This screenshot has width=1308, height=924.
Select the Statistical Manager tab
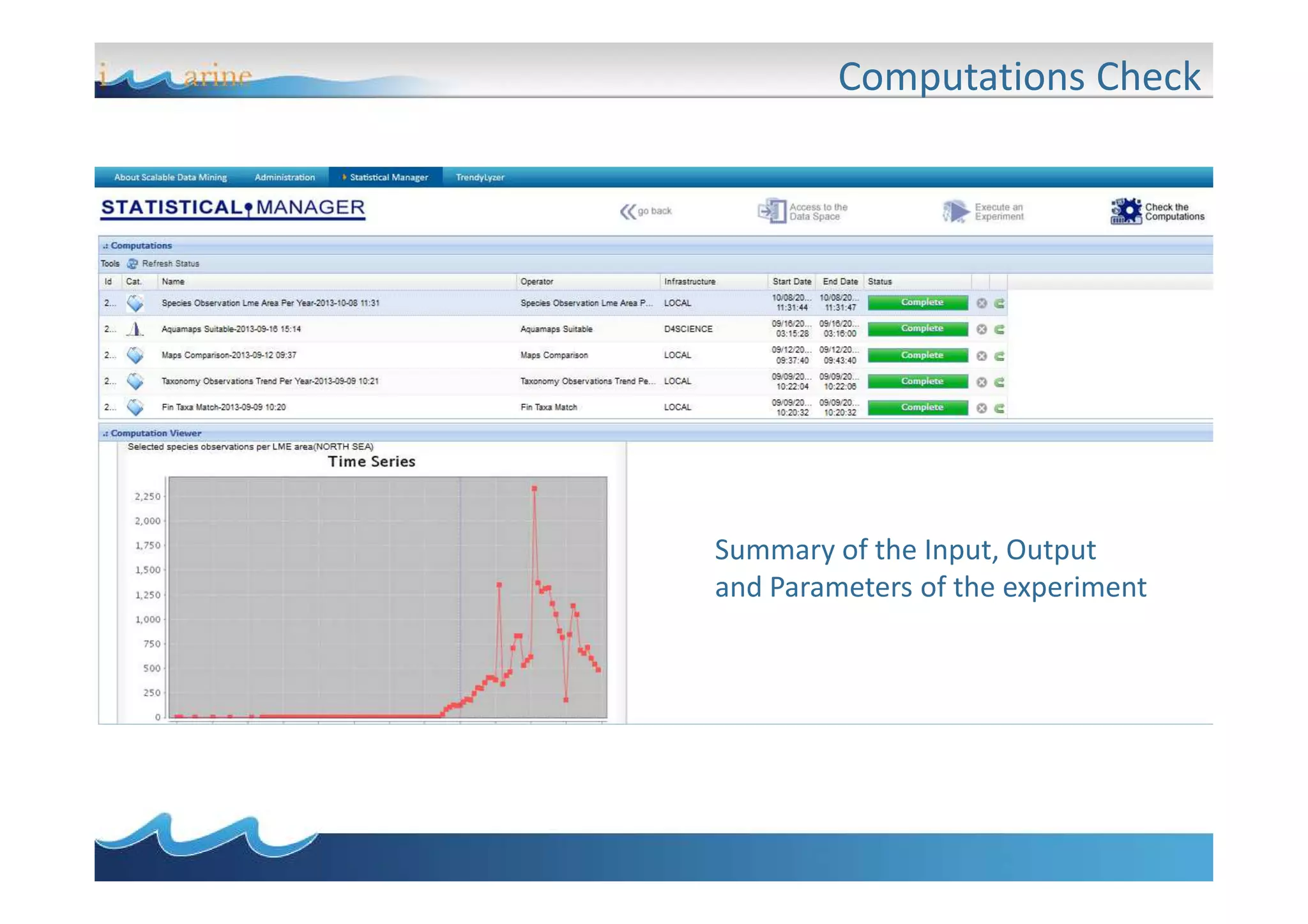pyautogui.click(x=386, y=178)
